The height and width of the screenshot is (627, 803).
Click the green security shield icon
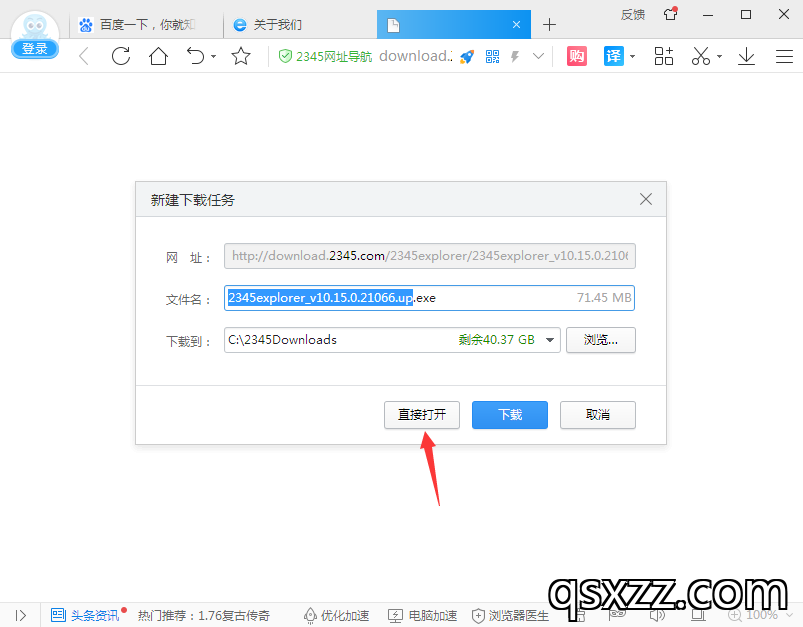click(x=285, y=56)
